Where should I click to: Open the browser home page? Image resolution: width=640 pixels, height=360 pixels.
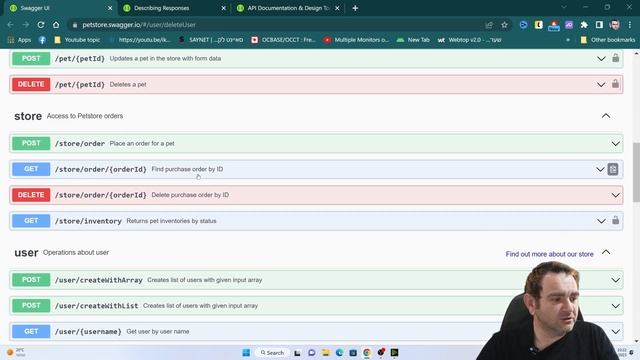coord(56,25)
